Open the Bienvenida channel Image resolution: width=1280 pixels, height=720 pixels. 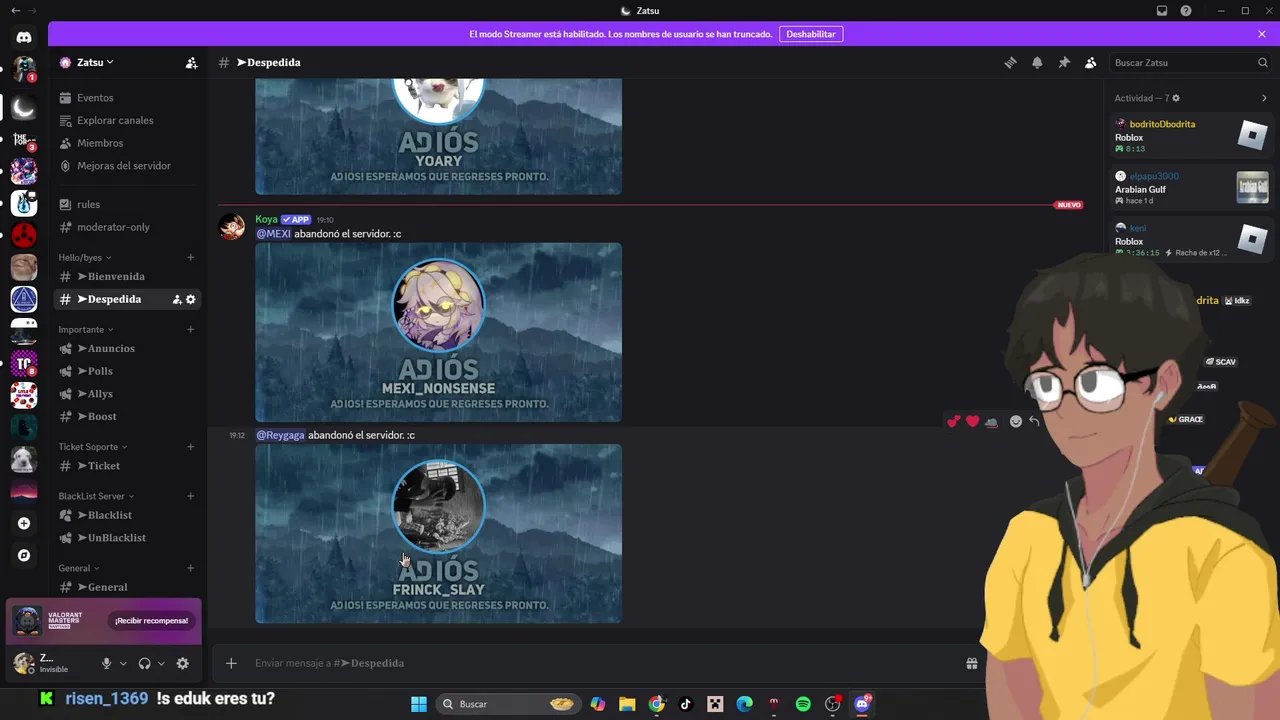coord(127,276)
